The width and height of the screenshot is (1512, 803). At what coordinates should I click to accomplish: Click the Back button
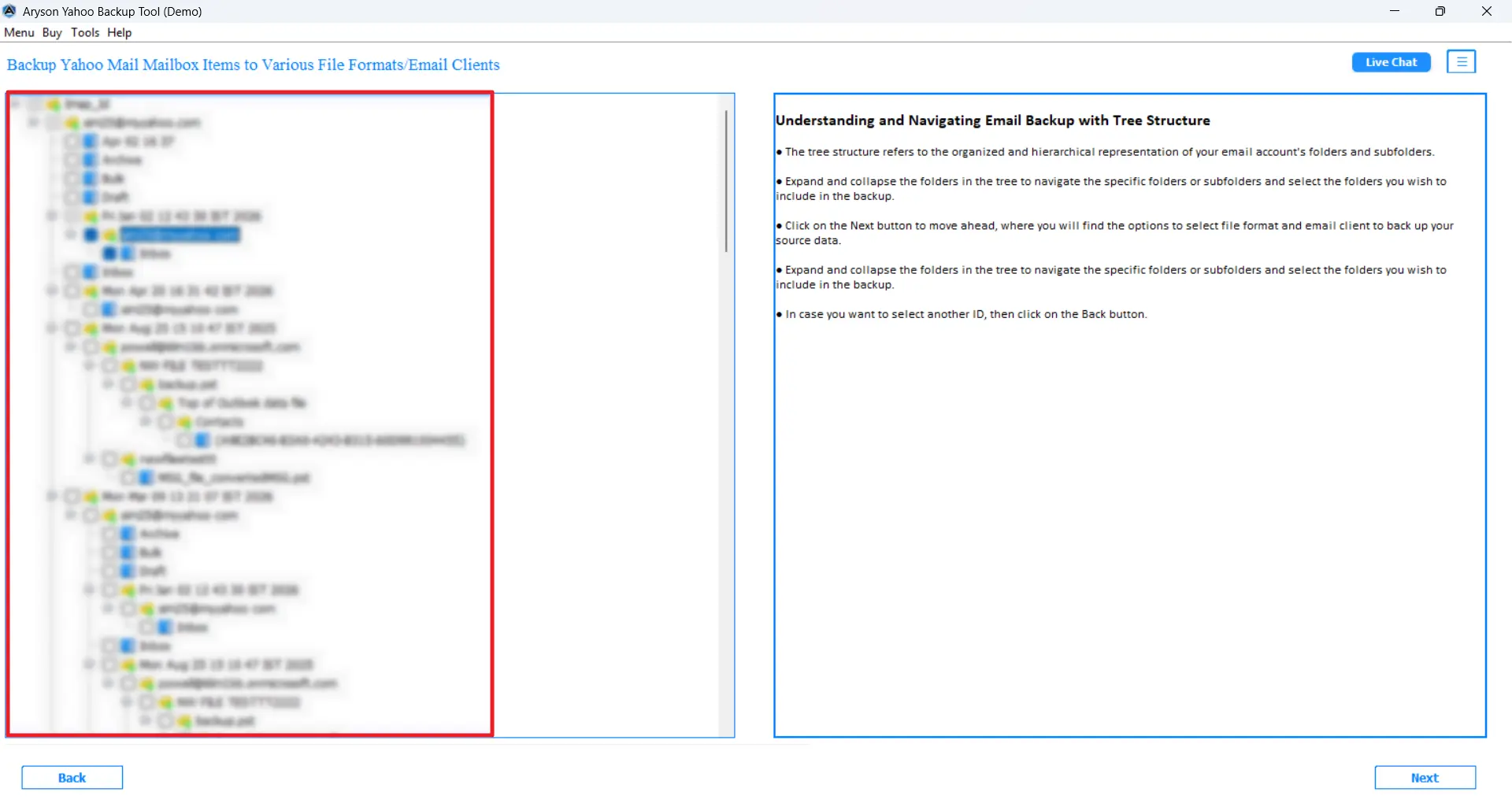tap(72, 777)
